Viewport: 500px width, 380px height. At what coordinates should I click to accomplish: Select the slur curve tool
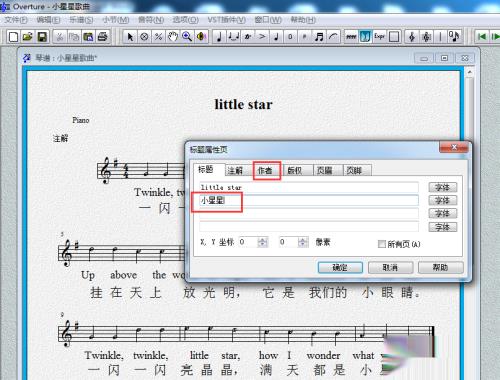pyautogui.click(x=333, y=37)
